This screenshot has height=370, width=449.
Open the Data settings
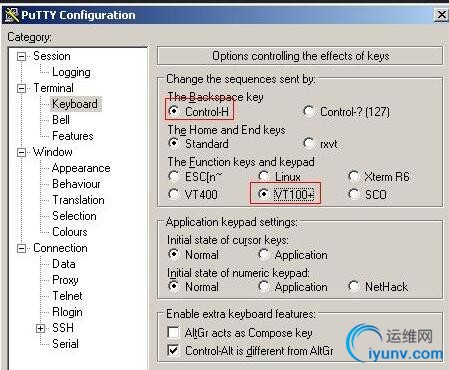point(64,264)
